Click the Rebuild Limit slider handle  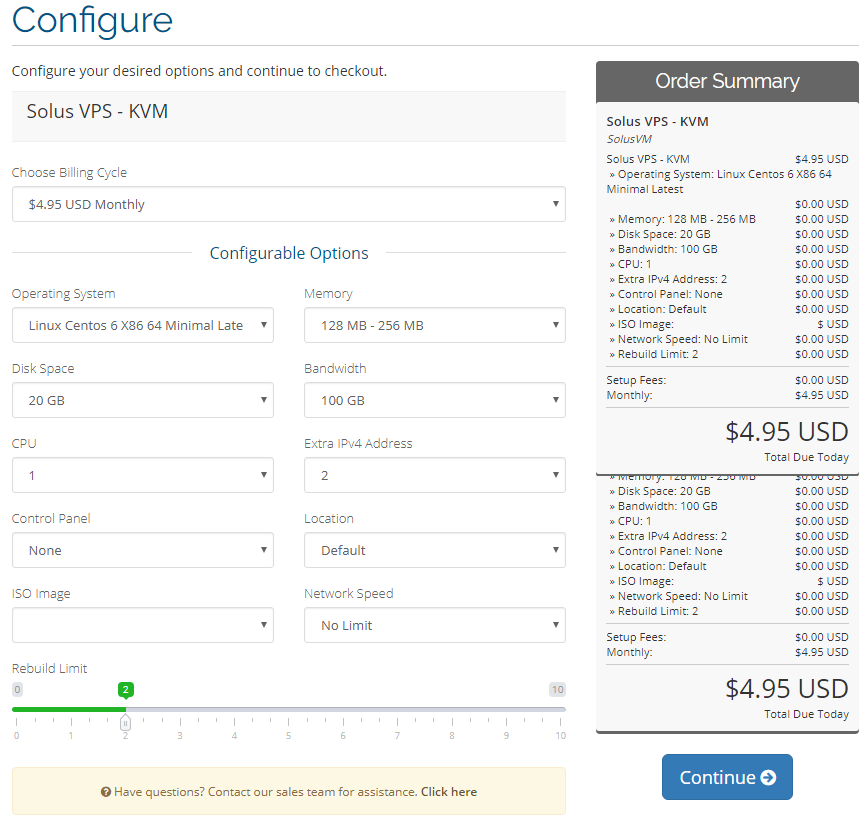tap(125, 722)
